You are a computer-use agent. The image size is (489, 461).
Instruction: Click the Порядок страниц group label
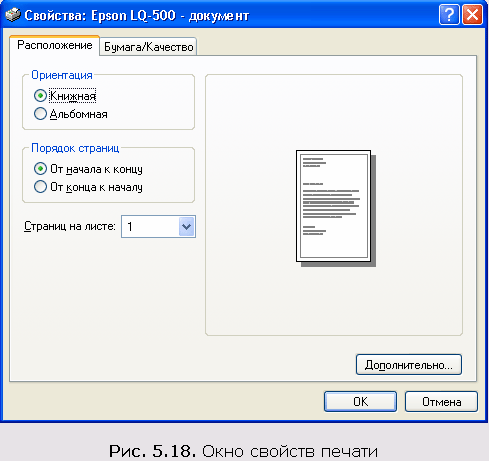point(75,148)
